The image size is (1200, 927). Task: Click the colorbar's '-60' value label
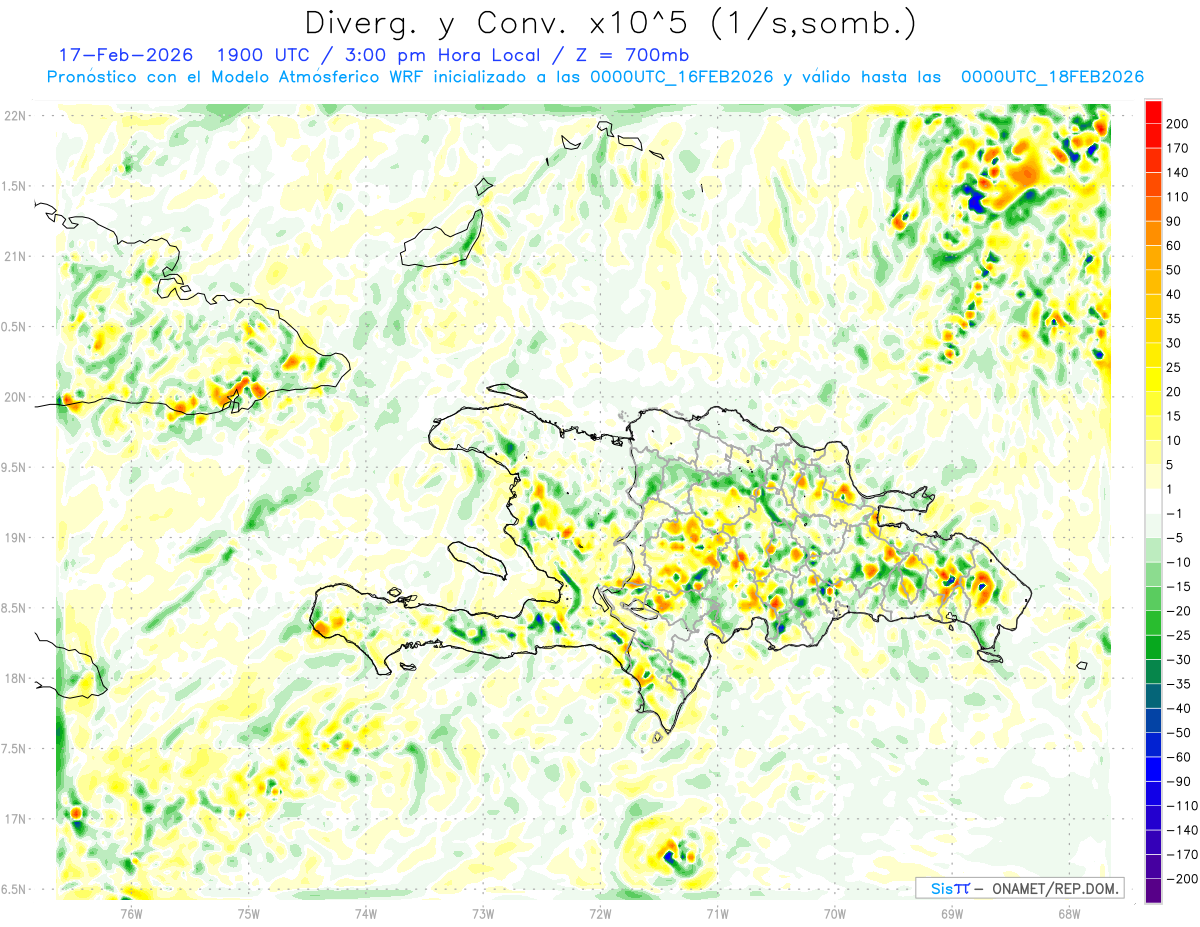(x=1177, y=757)
